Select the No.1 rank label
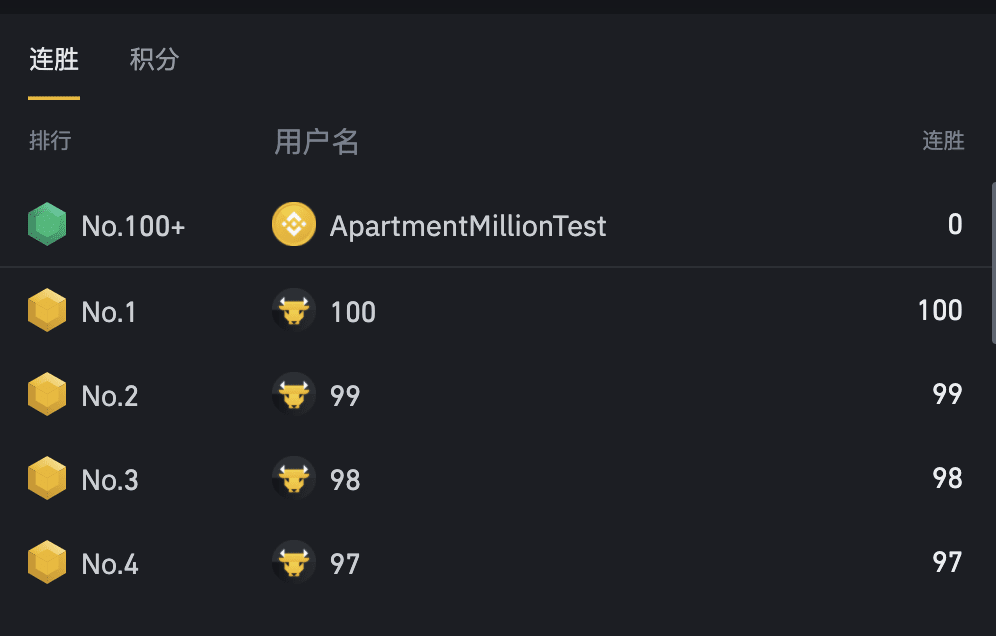This screenshot has width=996, height=636. coord(109,312)
